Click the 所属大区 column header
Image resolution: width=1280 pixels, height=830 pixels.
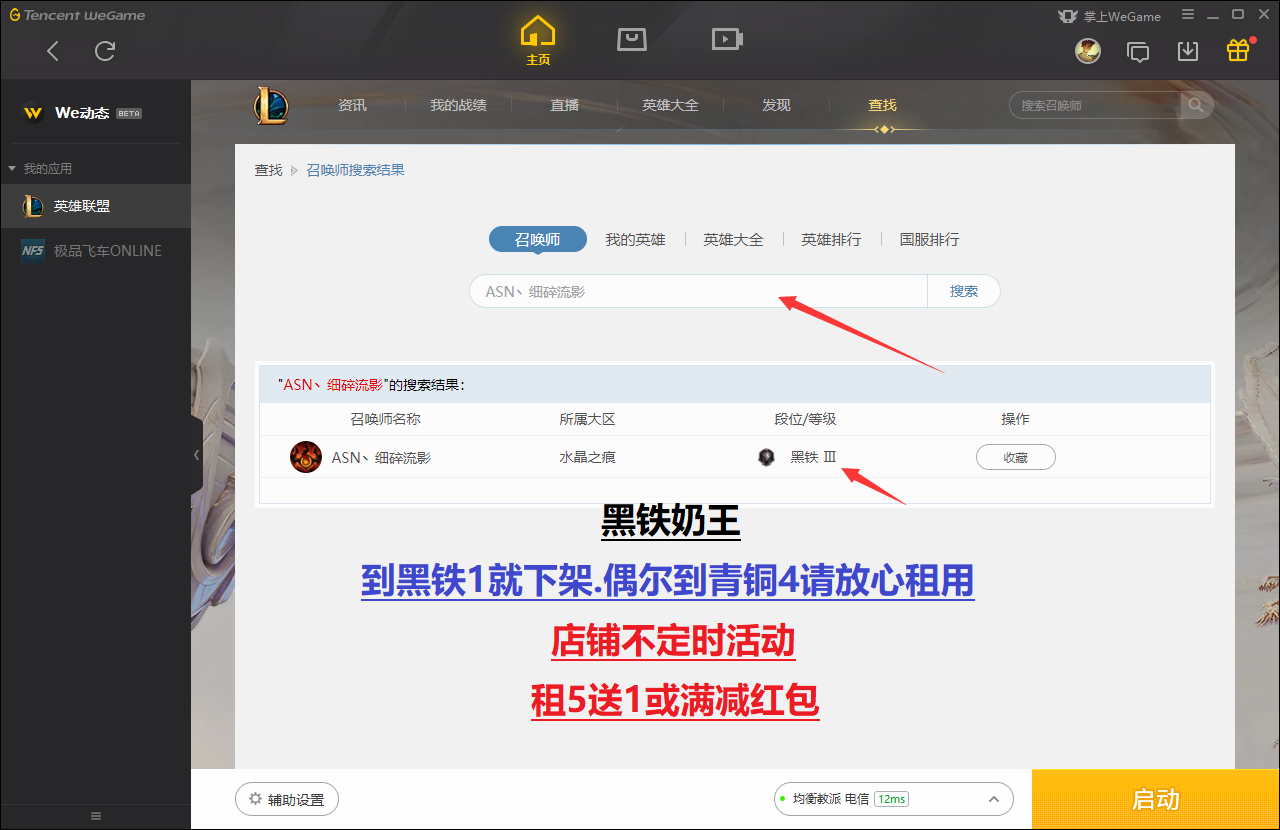pos(587,419)
